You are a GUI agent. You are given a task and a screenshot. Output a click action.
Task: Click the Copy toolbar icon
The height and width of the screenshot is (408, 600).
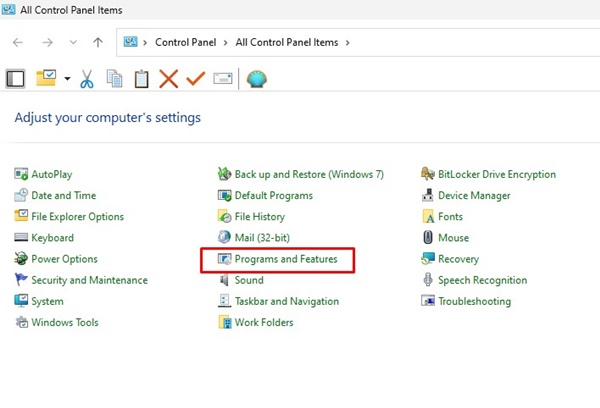(114, 79)
